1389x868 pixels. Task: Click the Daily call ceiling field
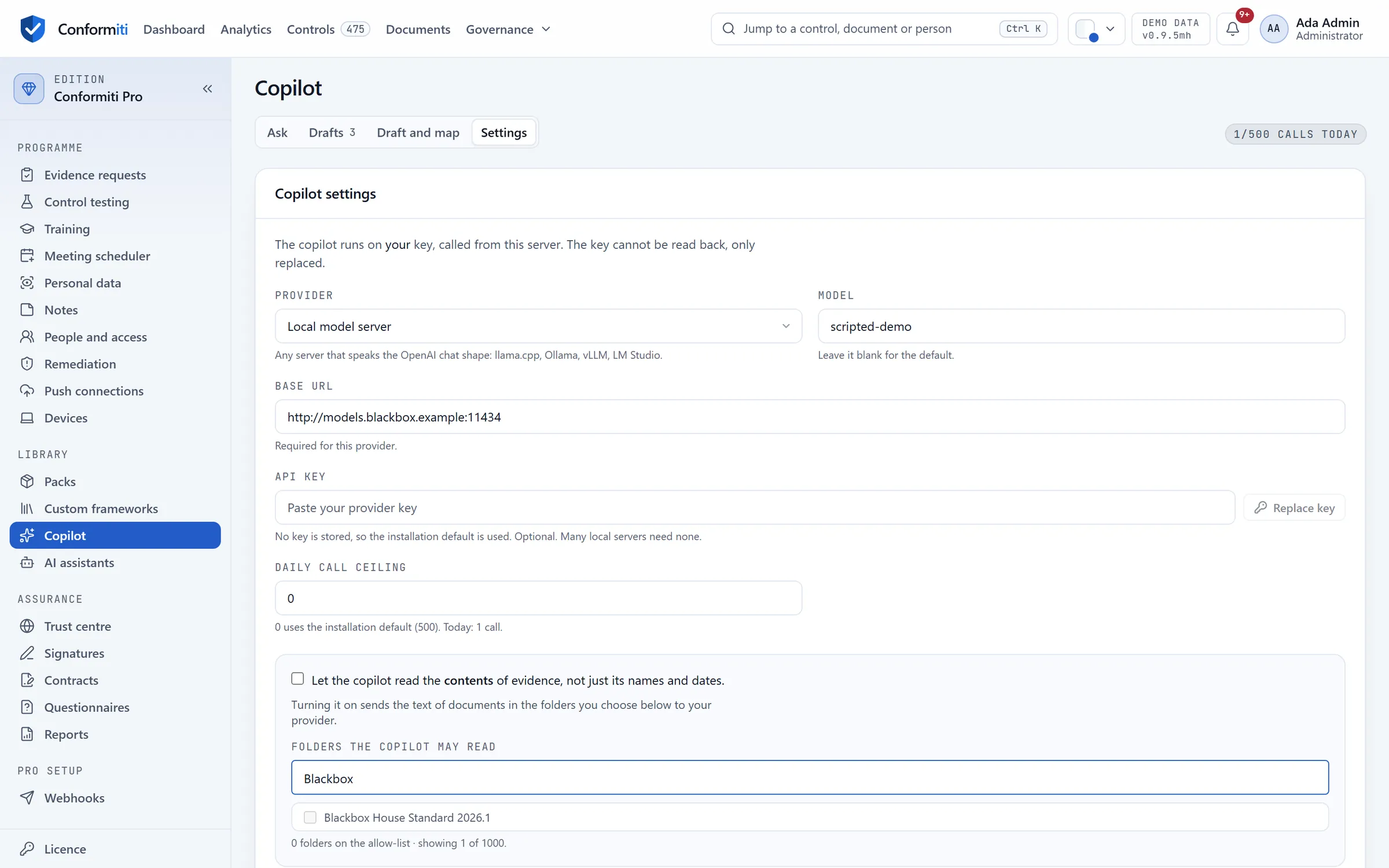point(538,598)
